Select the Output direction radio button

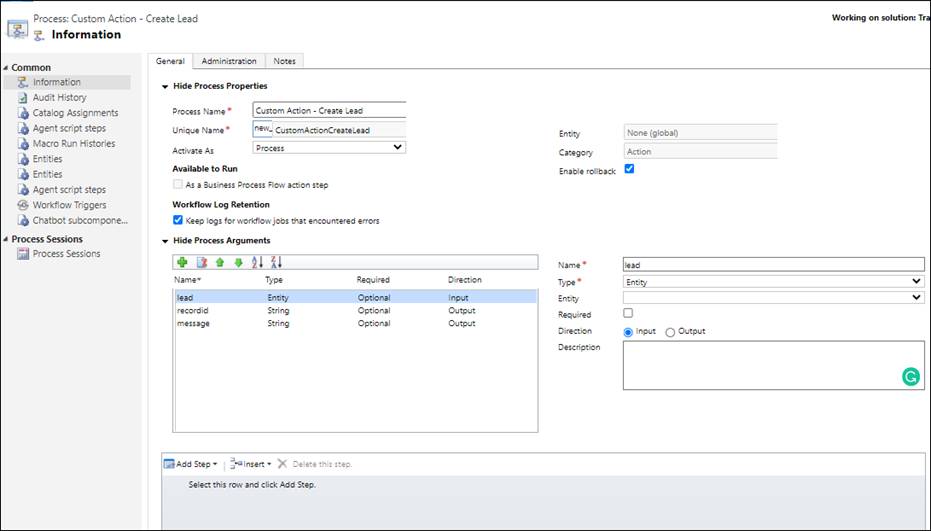pyautogui.click(x=670, y=332)
